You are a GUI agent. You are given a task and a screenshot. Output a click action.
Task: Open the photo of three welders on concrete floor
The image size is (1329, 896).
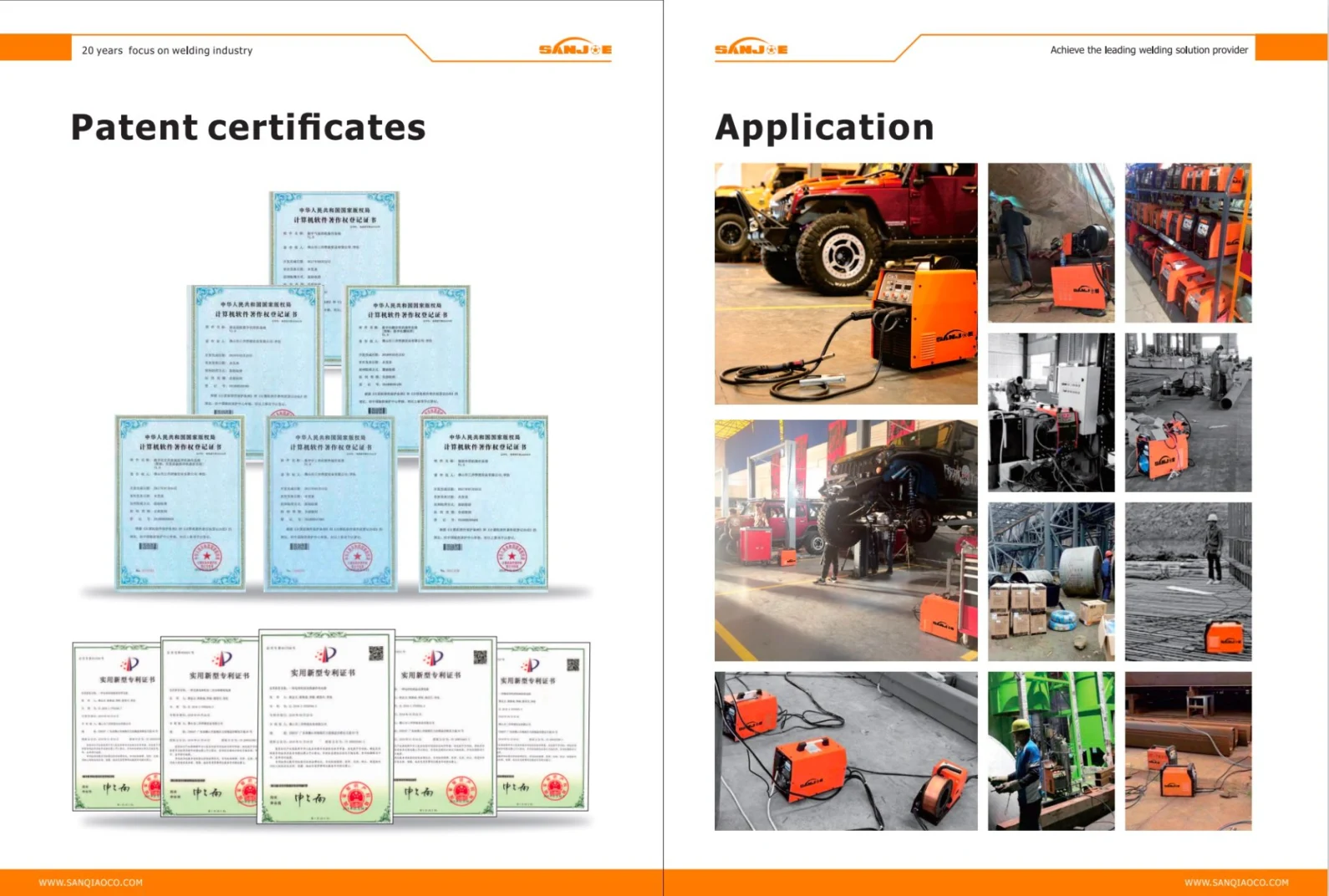(845, 751)
